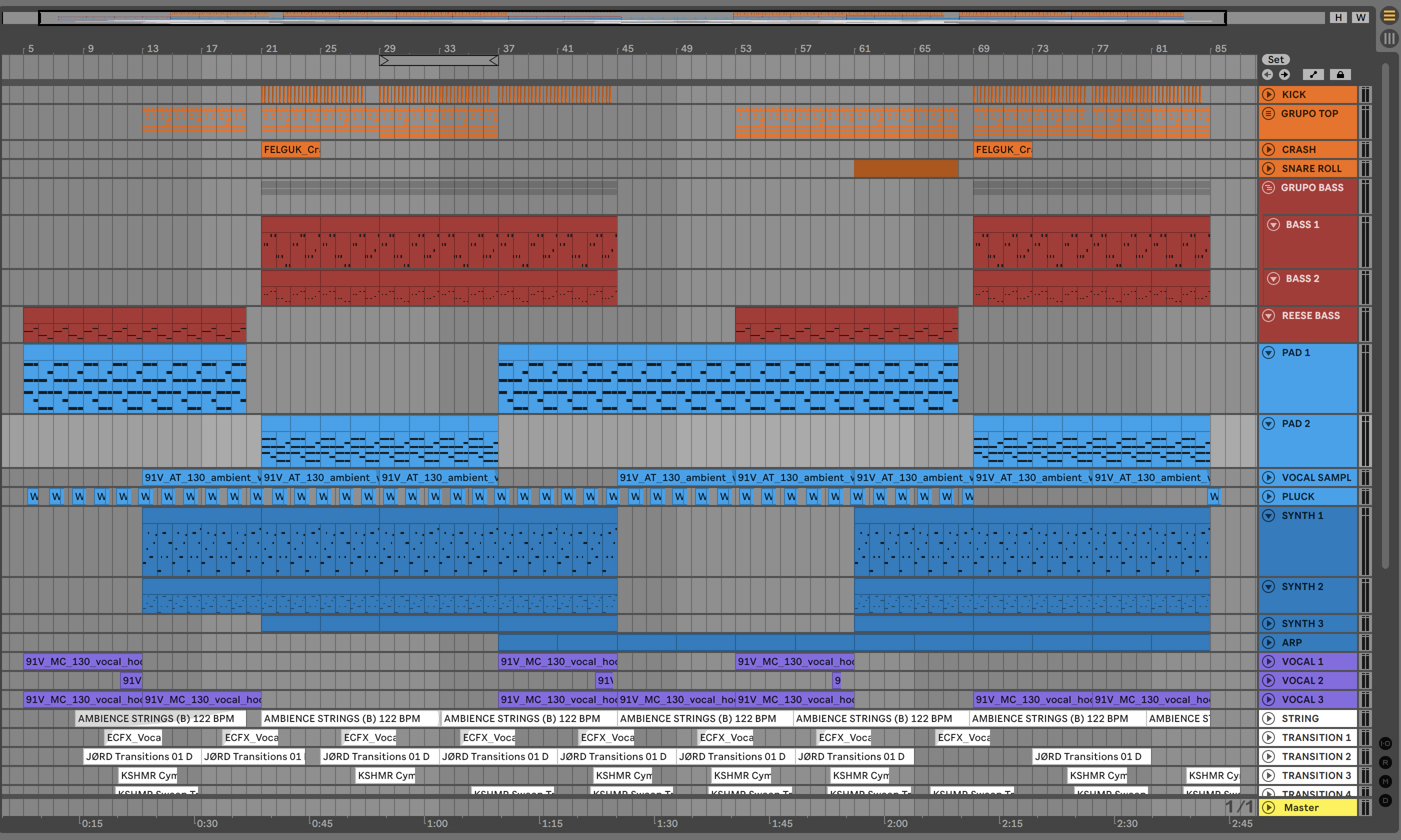Collapse the PAD 1 track
Screen dimensions: 1401x840
[1268, 352]
